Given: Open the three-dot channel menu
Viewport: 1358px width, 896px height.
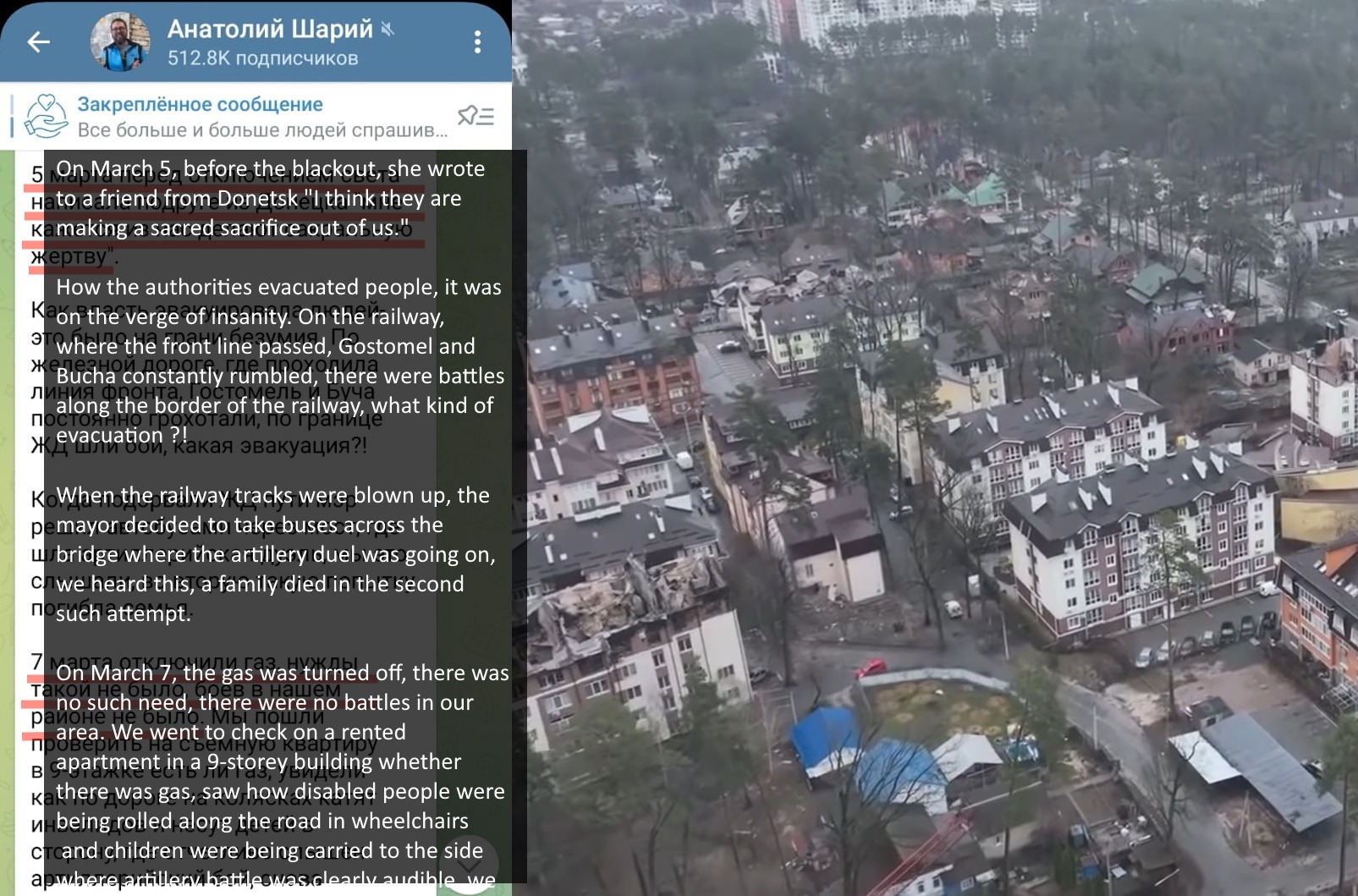Looking at the screenshot, I should click(x=478, y=42).
